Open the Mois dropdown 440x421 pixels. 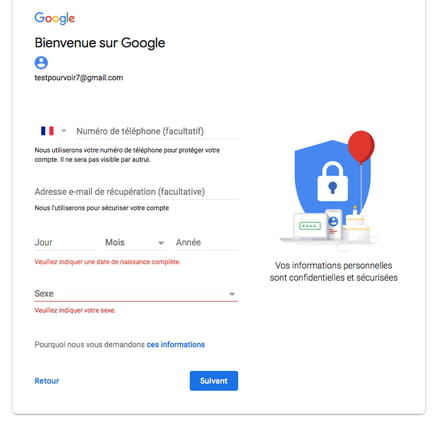click(x=136, y=242)
